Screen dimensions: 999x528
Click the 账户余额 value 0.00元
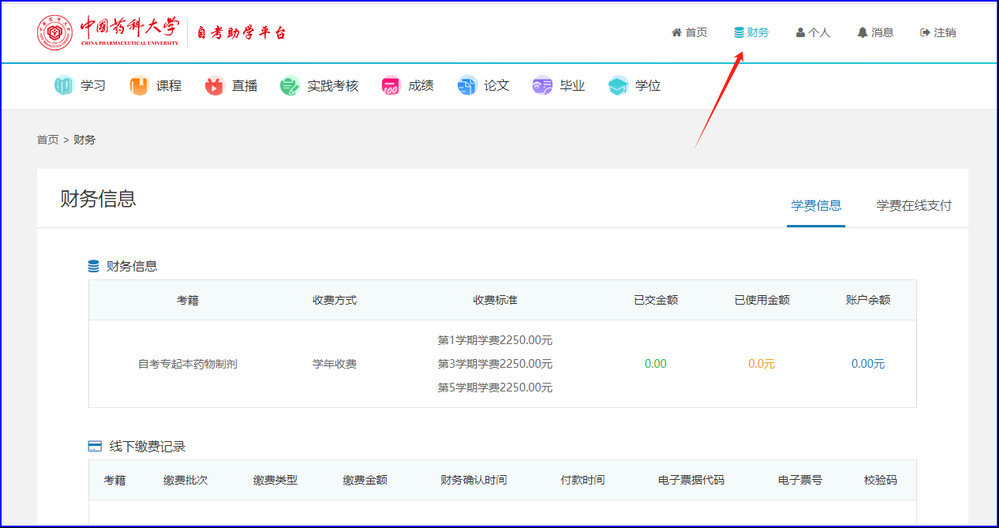pyautogui.click(x=868, y=364)
